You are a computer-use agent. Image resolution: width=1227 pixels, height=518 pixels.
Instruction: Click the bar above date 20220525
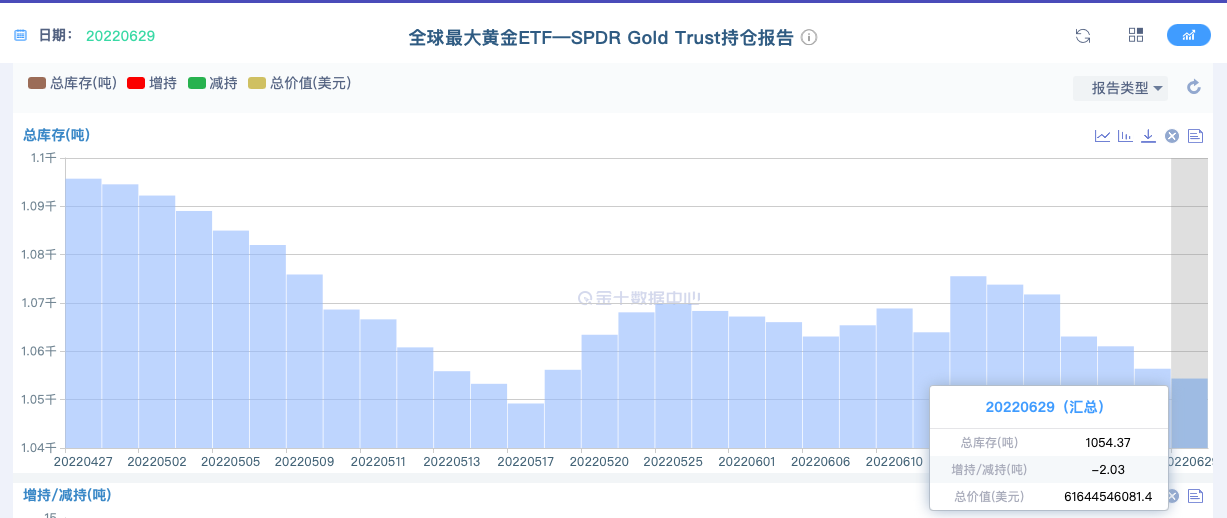[673, 376]
